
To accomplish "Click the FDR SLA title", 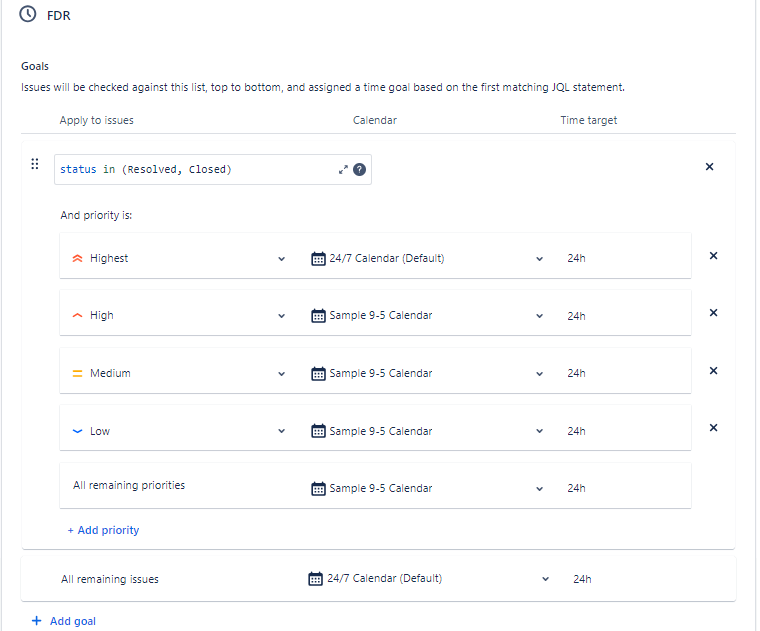I will click(59, 16).
